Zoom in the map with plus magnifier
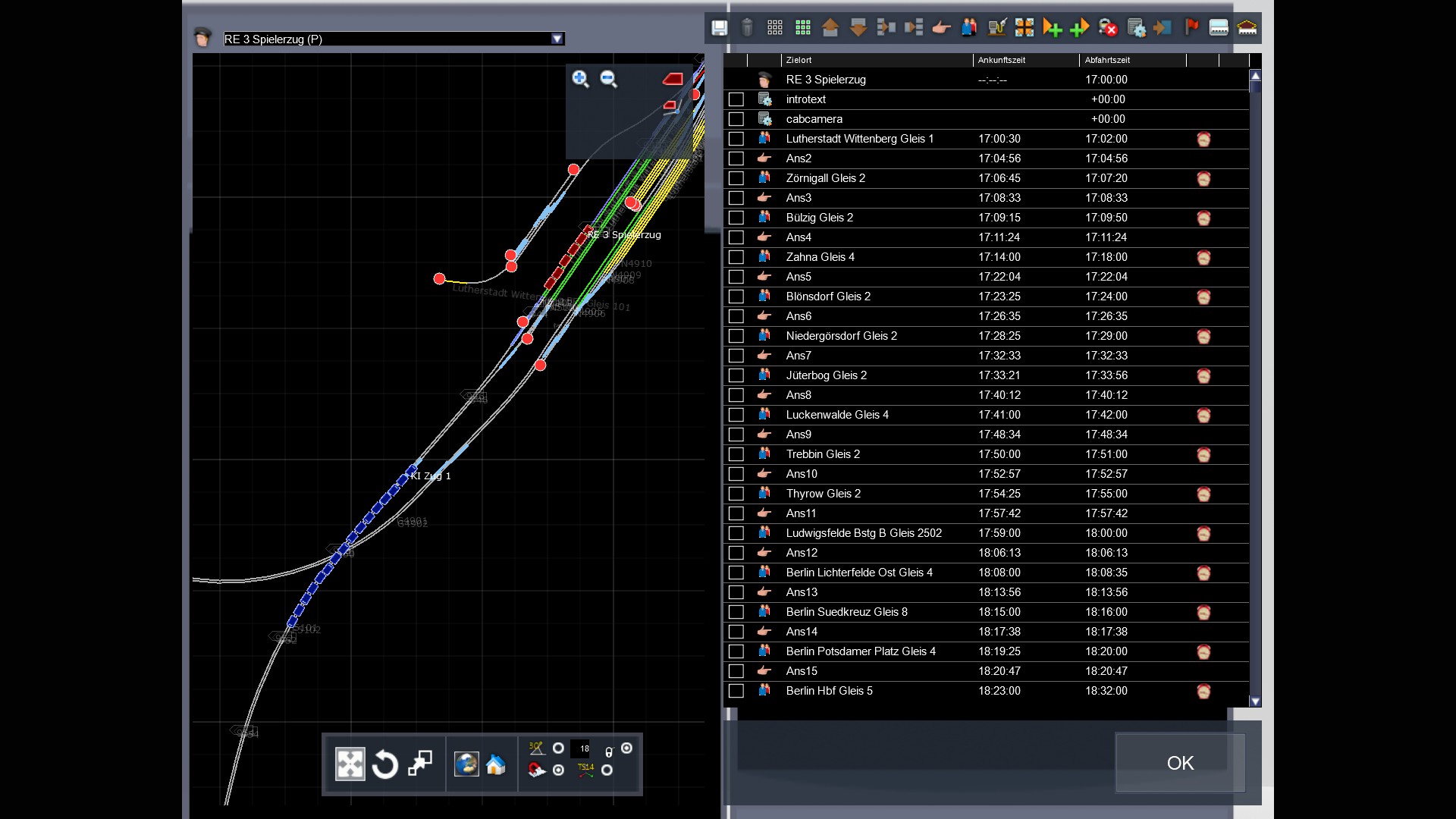Image resolution: width=1456 pixels, height=819 pixels. [580, 79]
